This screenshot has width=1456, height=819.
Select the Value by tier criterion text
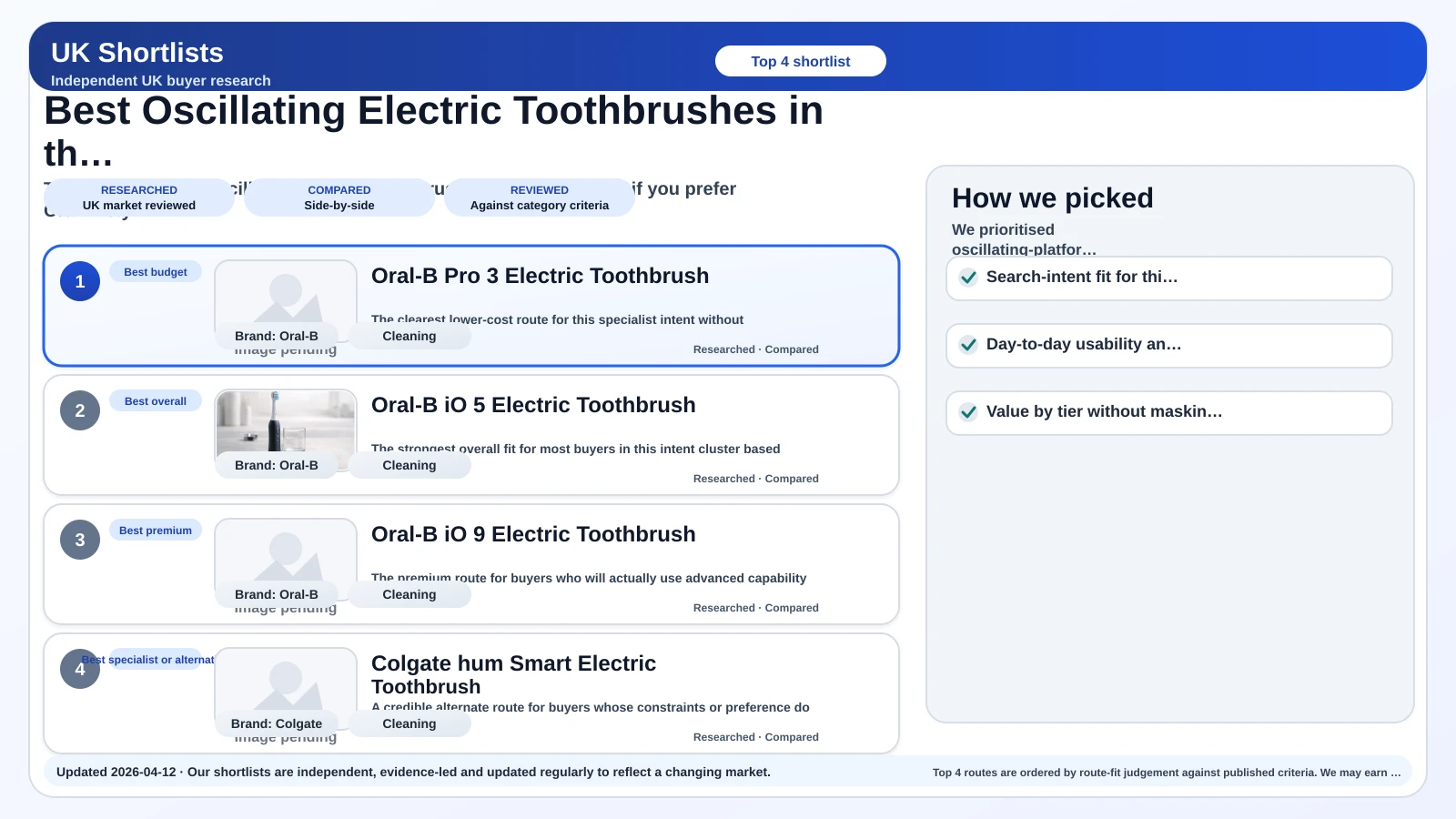pos(1104,411)
